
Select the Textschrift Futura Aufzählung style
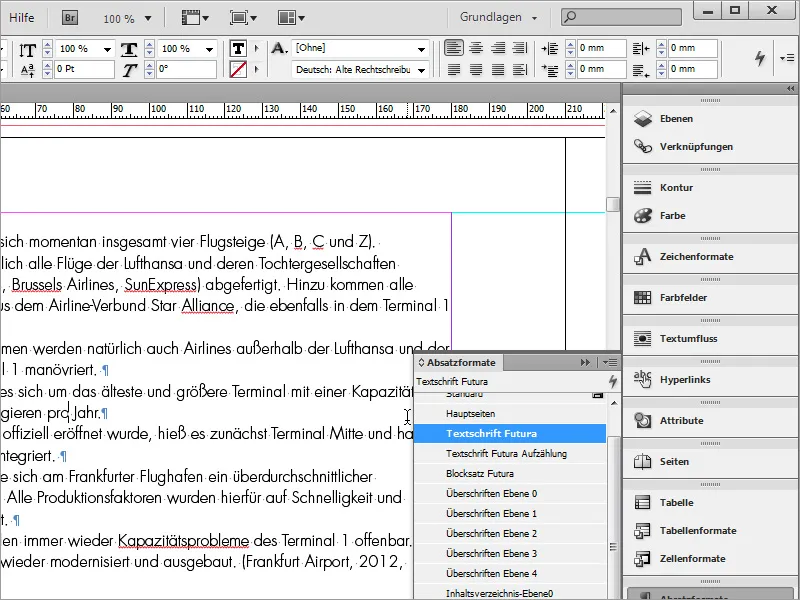[509, 454]
